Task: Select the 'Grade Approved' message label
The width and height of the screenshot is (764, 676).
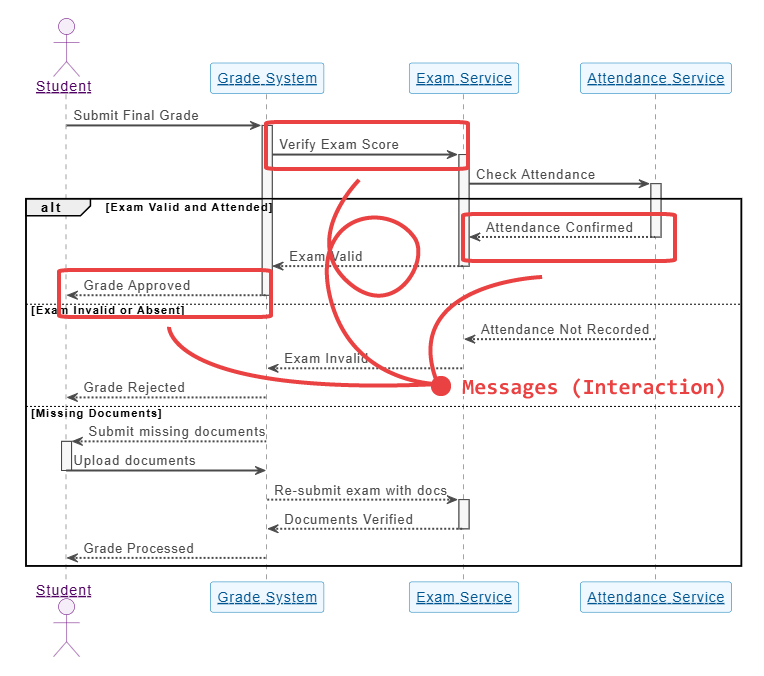Action: pos(136,285)
